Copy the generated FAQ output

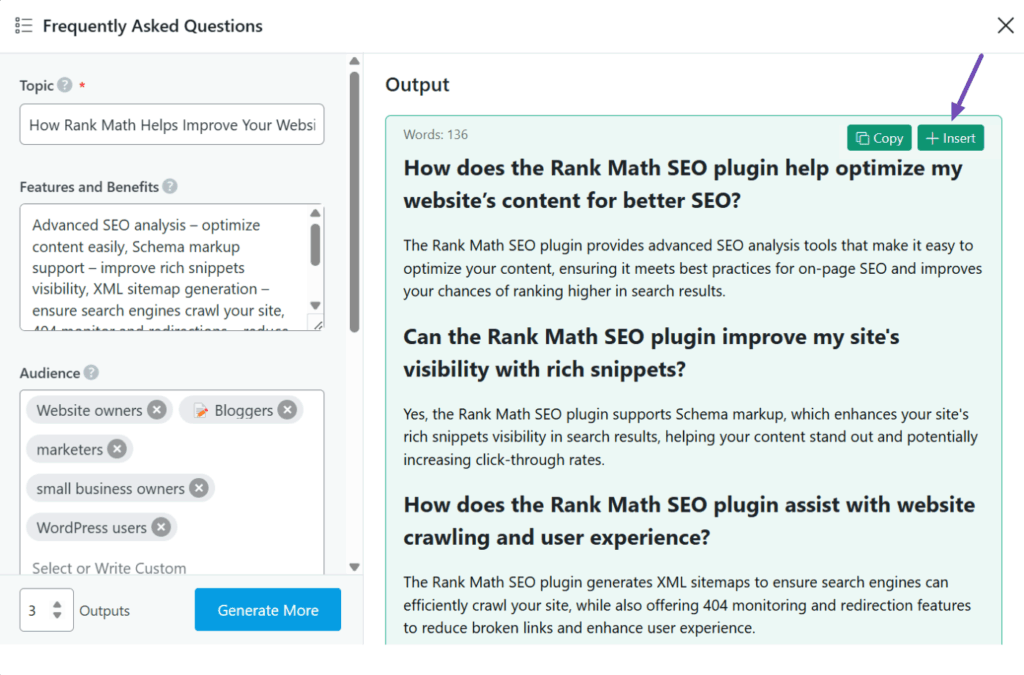click(x=878, y=137)
